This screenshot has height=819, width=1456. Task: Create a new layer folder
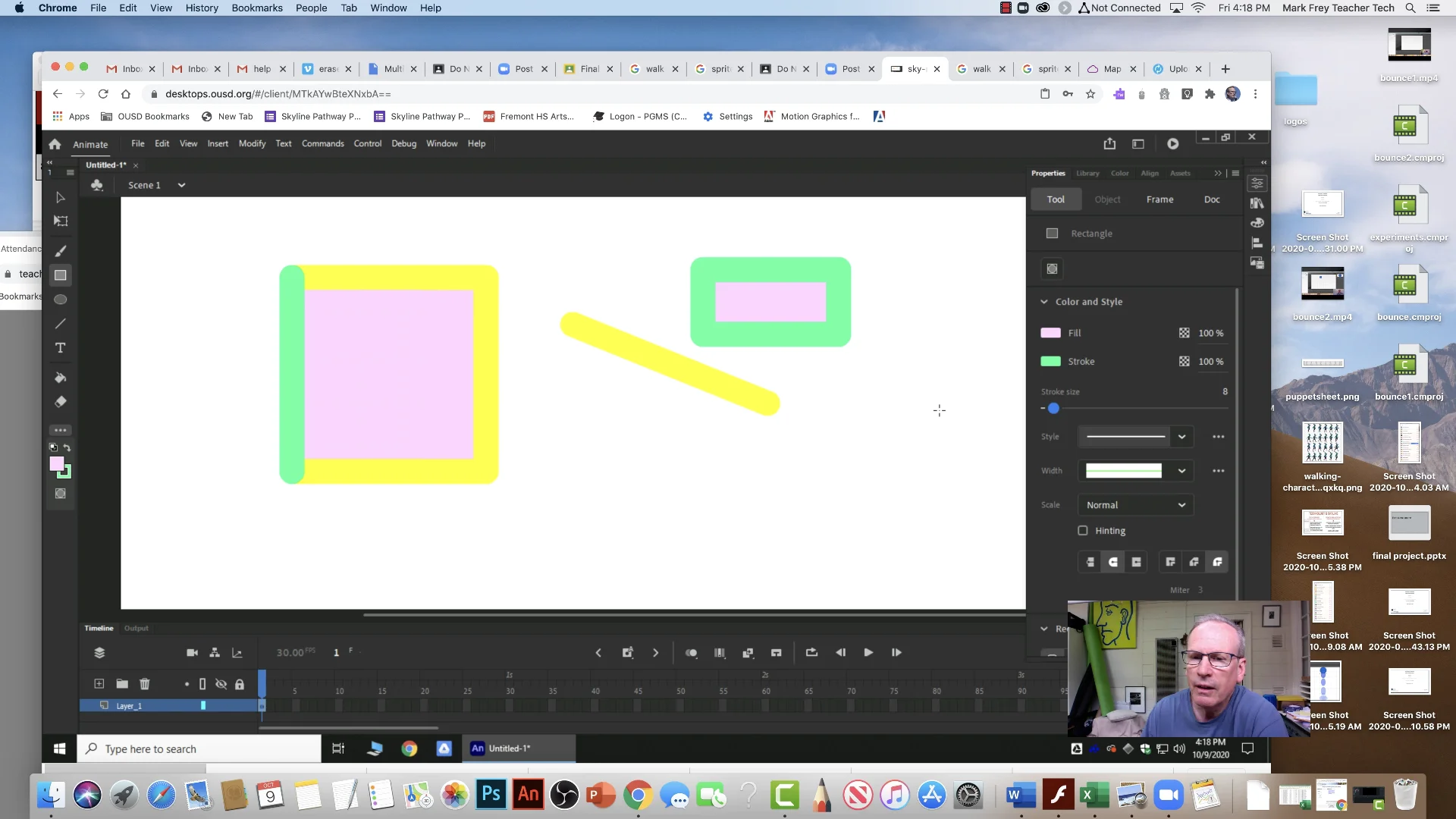(x=121, y=684)
